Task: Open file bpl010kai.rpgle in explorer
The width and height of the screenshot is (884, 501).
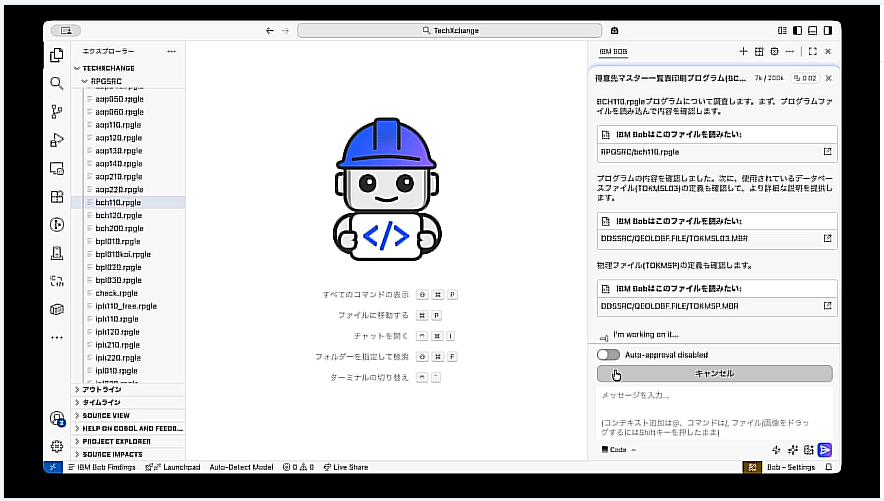Action: (x=129, y=254)
